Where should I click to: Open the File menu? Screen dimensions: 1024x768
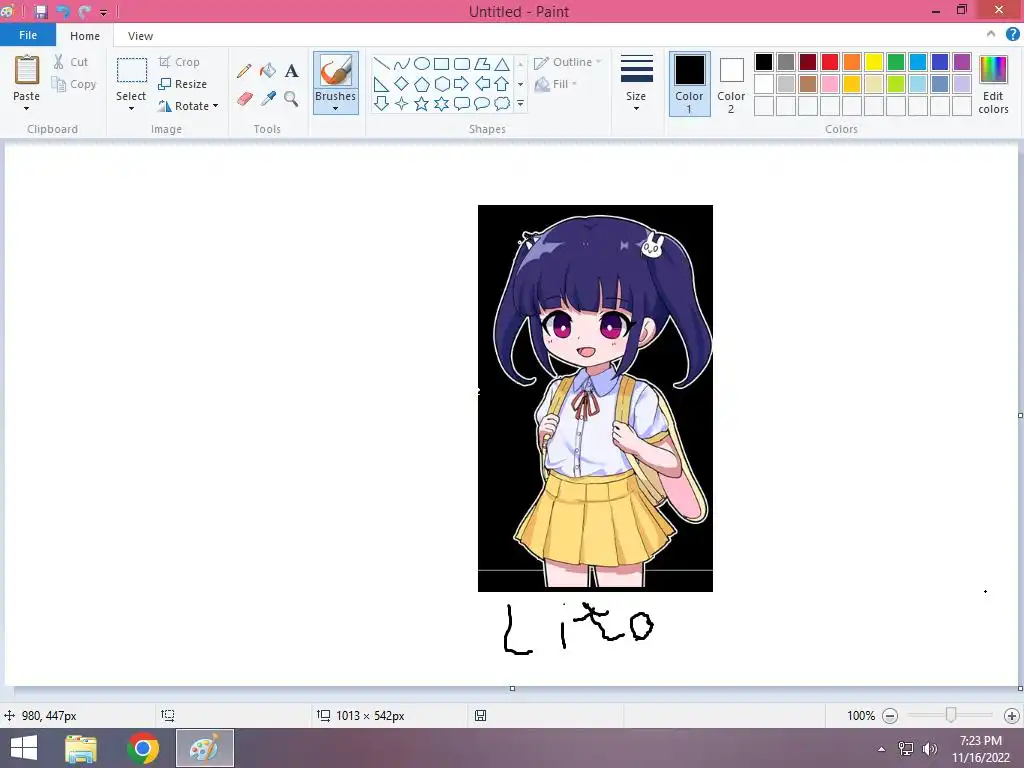pyautogui.click(x=28, y=35)
